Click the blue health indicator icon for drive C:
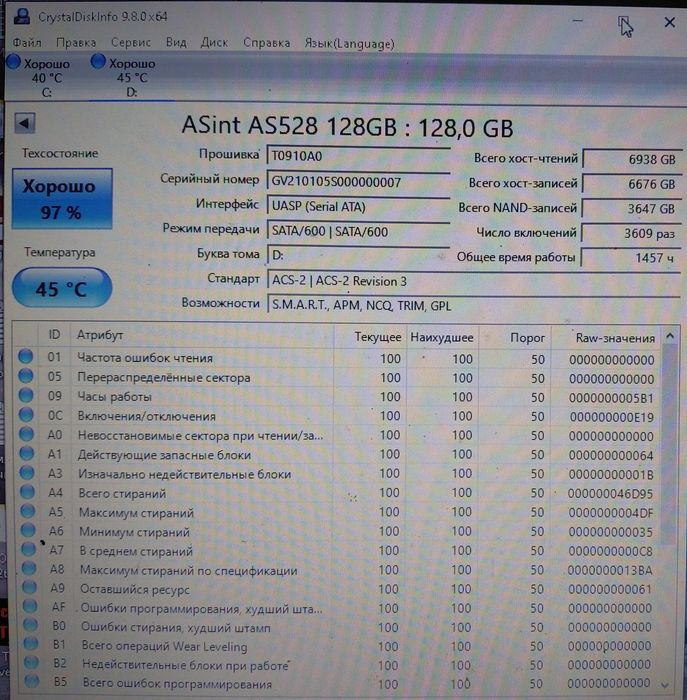 point(13,62)
